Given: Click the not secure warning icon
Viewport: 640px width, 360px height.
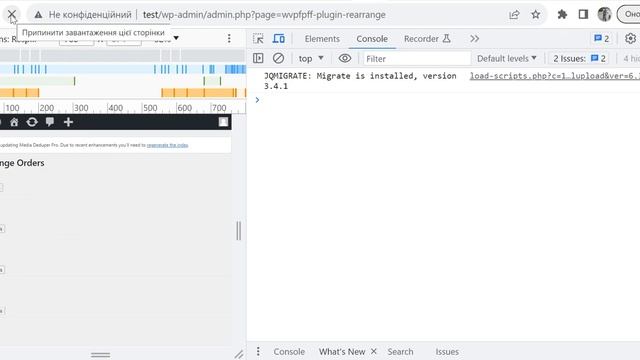Looking at the screenshot, I should [38, 15].
